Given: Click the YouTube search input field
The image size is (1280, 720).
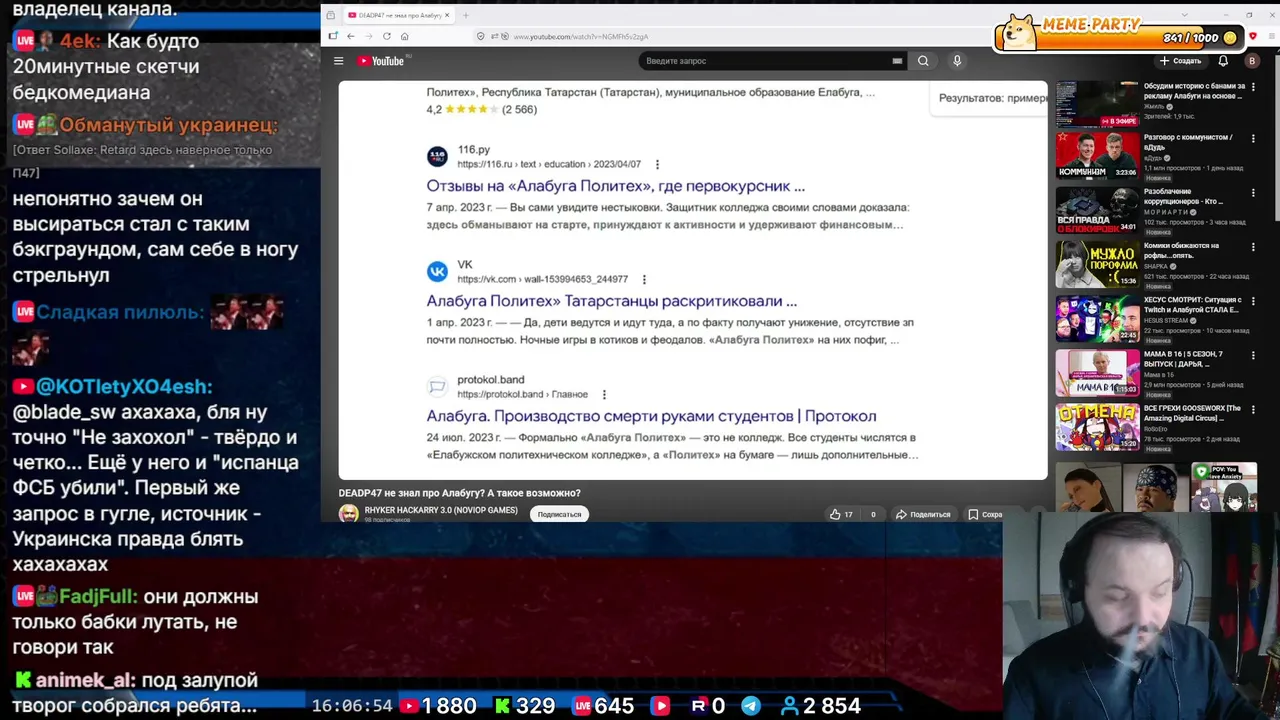Looking at the screenshot, I should (x=765, y=61).
